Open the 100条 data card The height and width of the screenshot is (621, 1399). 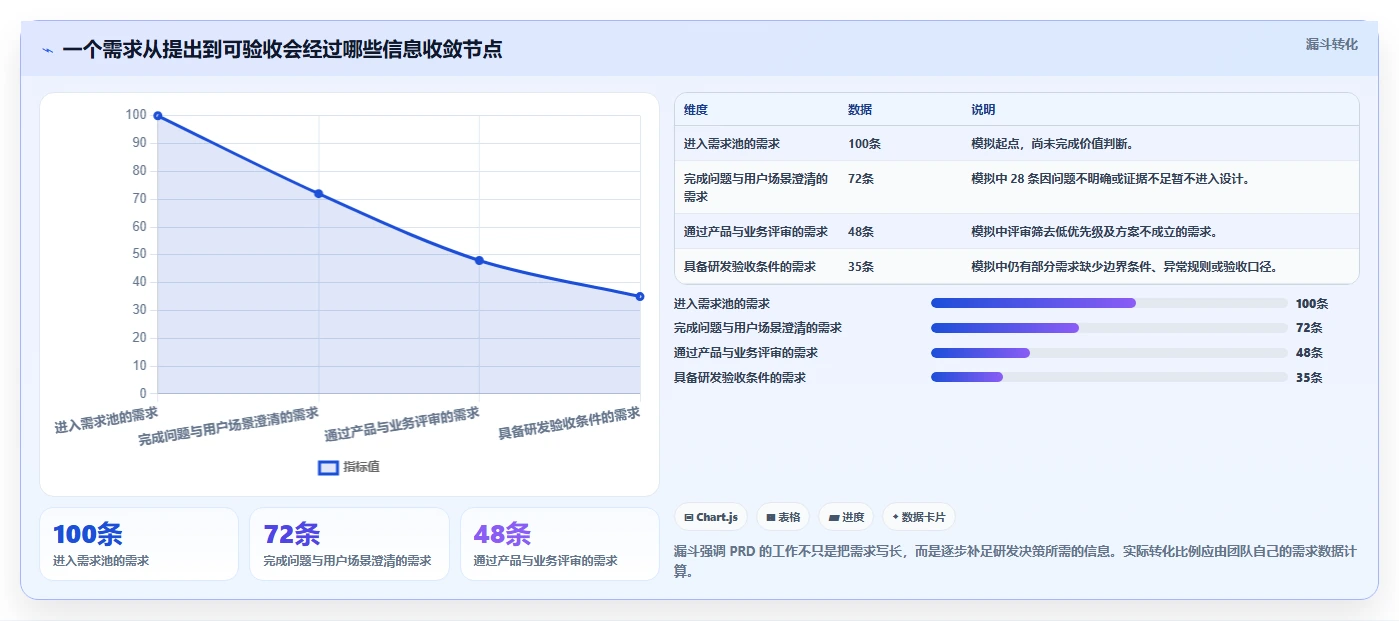tap(139, 544)
